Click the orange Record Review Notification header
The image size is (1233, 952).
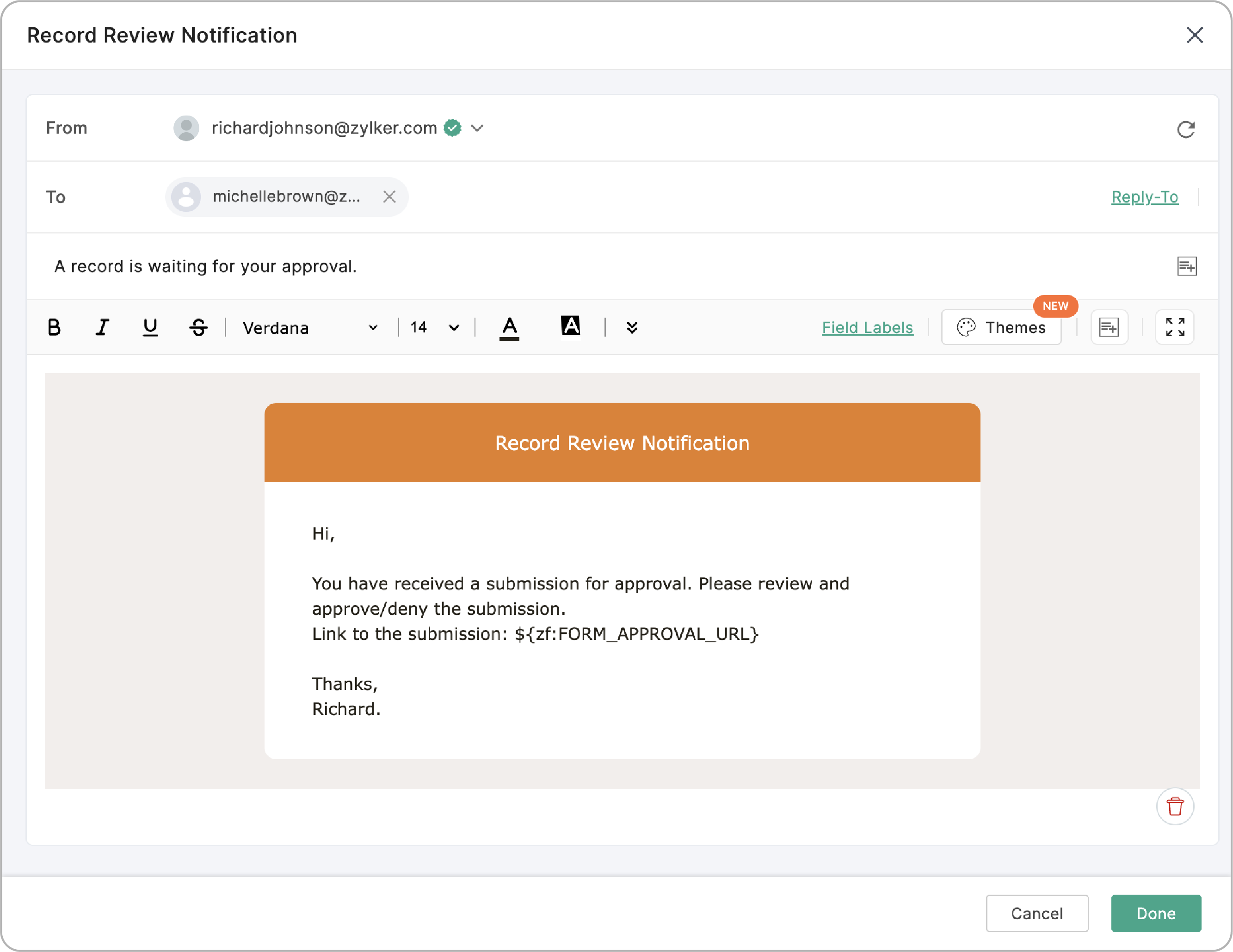click(622, 442)
